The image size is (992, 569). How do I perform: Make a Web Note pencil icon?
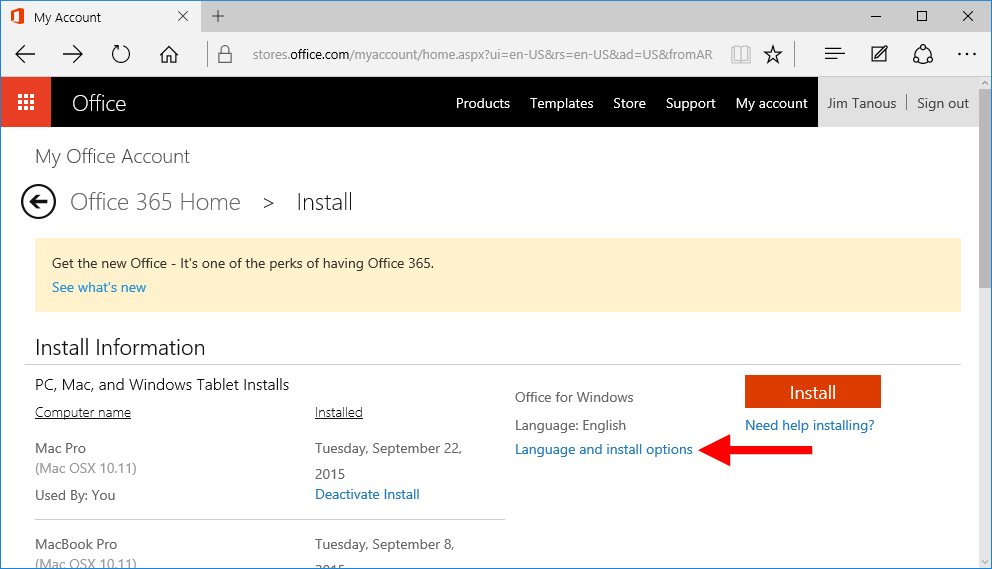(x=879, y=54)
